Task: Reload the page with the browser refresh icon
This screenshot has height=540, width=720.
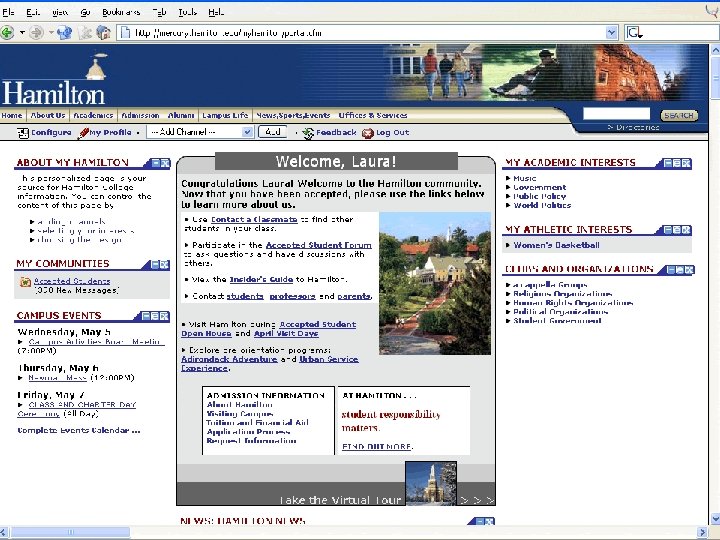Action: 64,33
